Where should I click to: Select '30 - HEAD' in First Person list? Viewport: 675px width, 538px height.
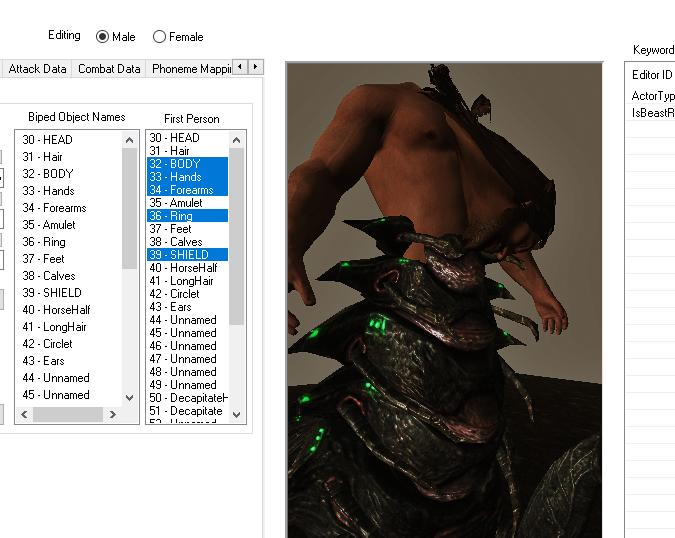188,138
